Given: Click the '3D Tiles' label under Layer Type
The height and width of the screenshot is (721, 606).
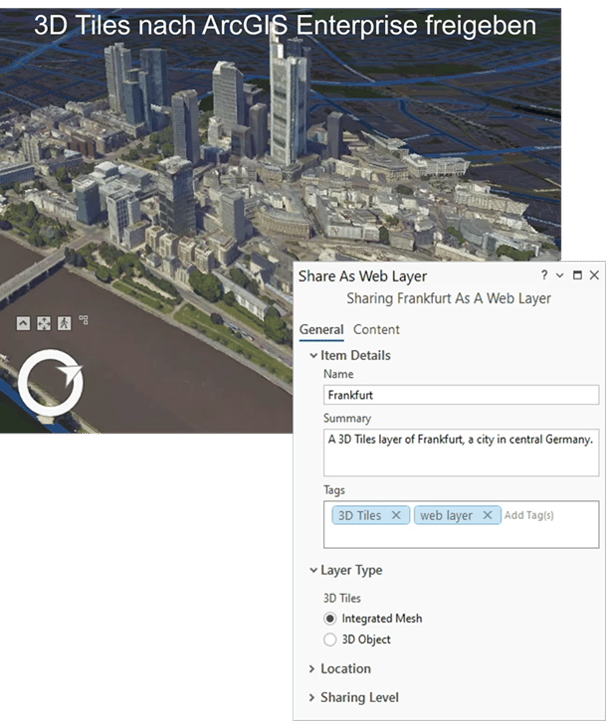Looking at the screenshot, I should (342, 598).
